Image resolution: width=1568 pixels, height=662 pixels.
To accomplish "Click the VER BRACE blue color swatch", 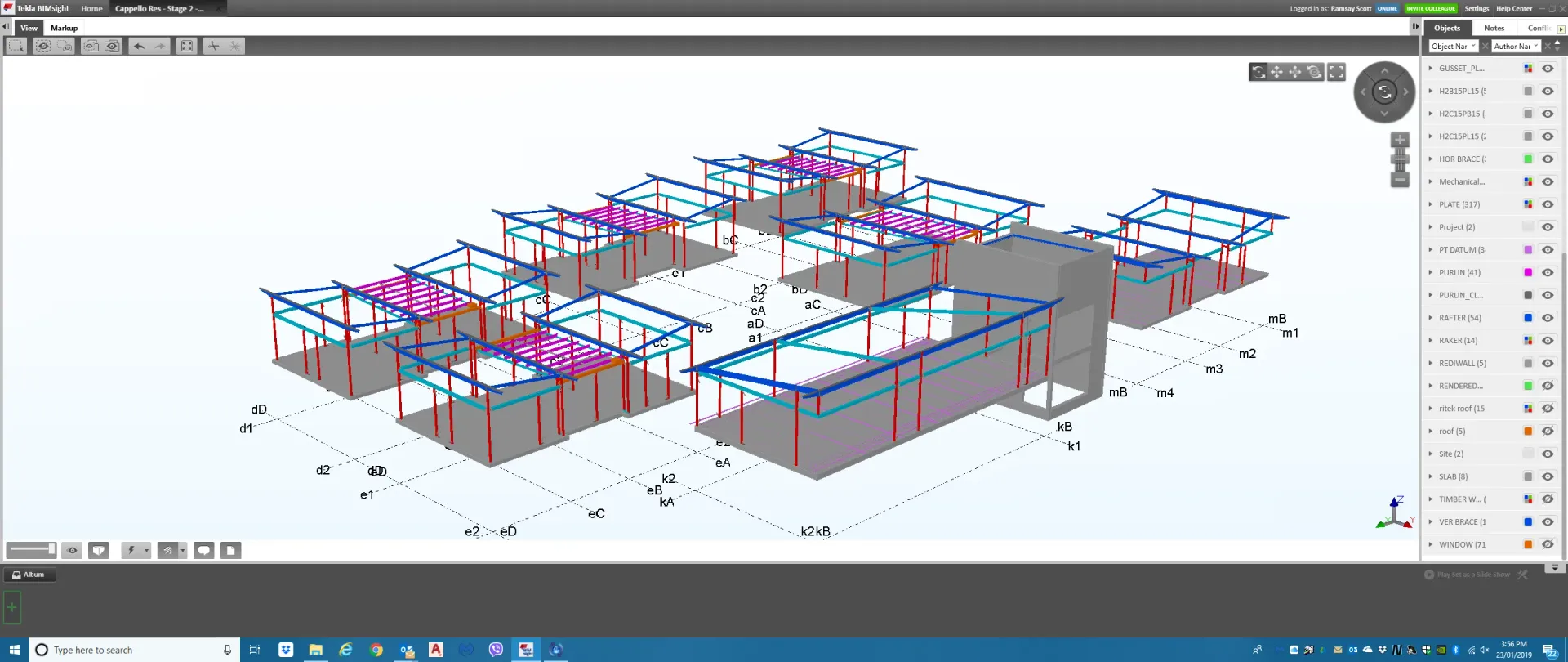I will coord(1528,522).
